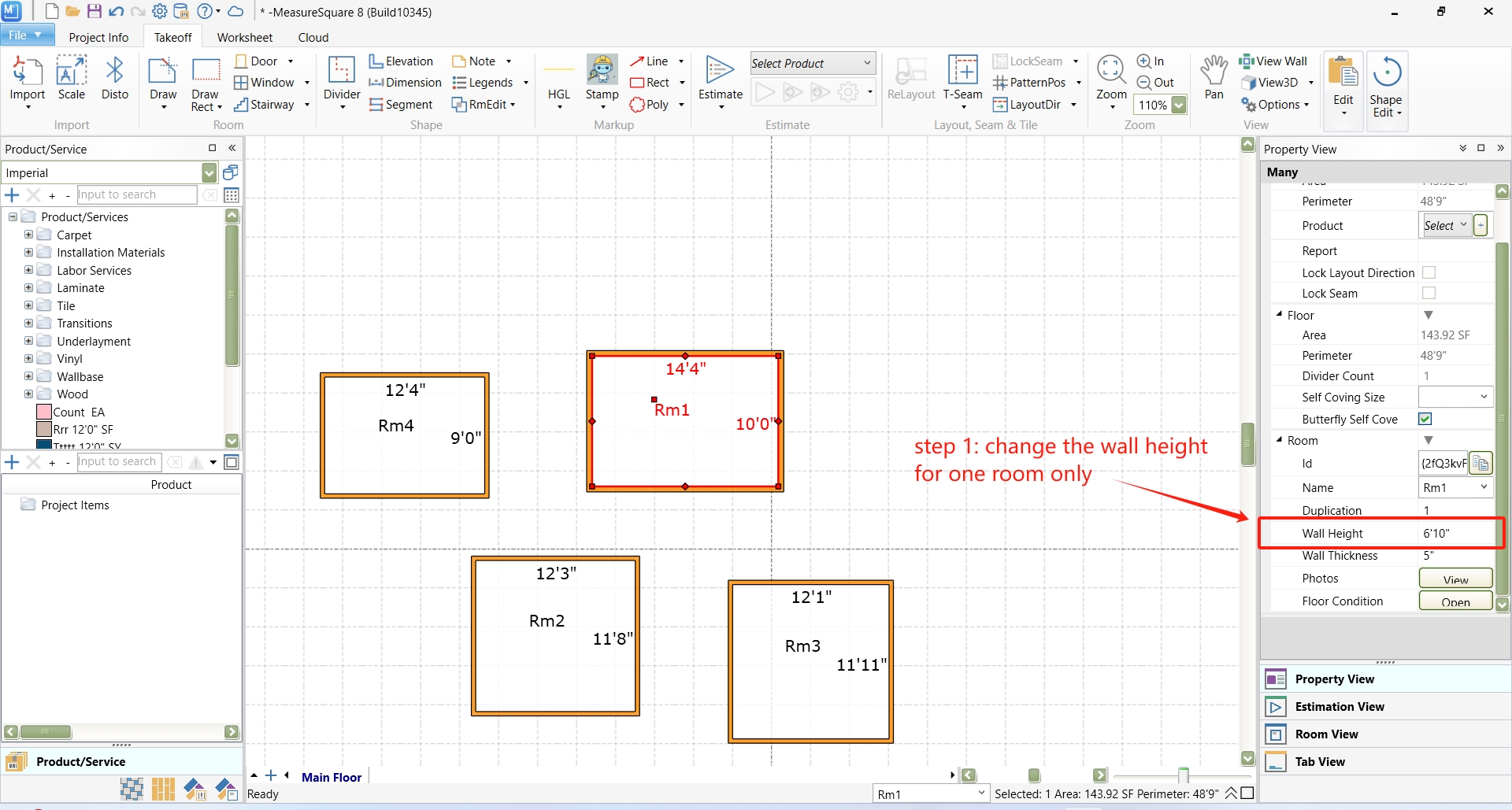Tick the Lock Seam checkbox
Image resolution: width=1512 pixels, height=810 pixels.
[x=1429, y=293]
